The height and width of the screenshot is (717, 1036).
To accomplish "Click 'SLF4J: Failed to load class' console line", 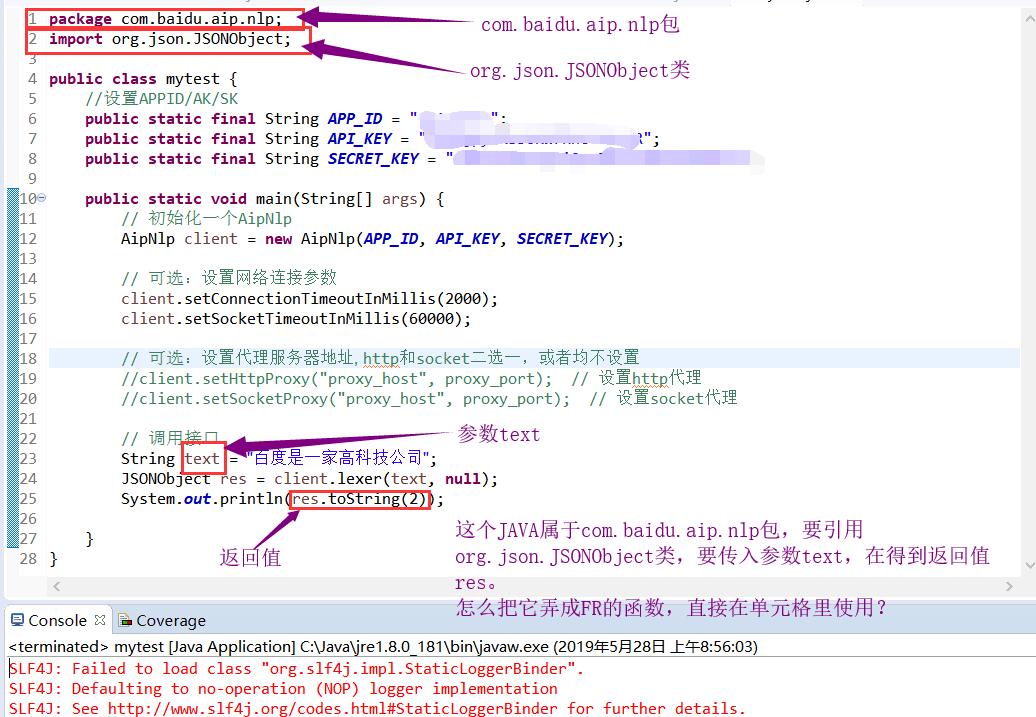I will point(297,669).
